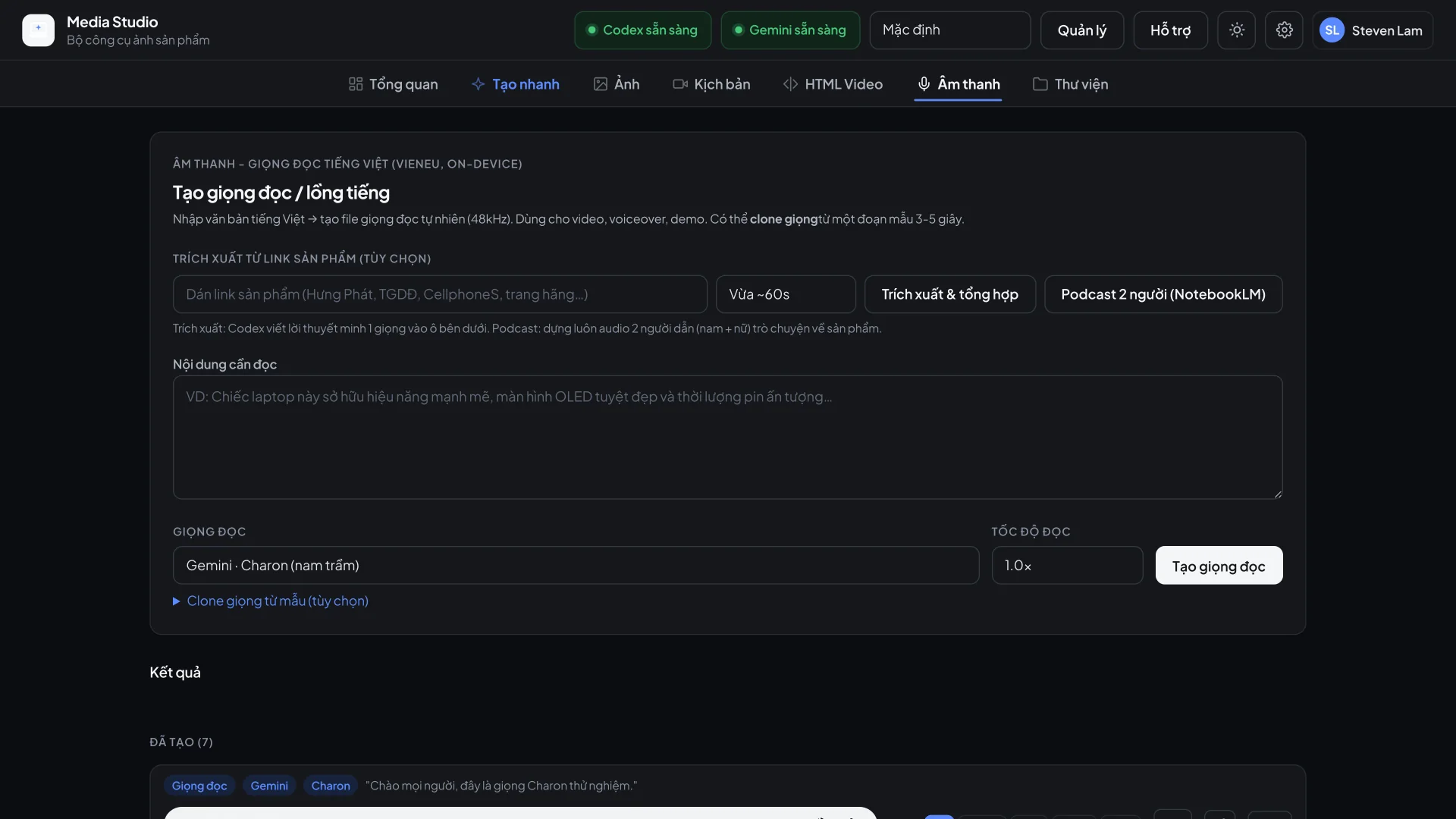Click the Giọng đọc tag
The image size is (1456, 819).
[199, 786]
